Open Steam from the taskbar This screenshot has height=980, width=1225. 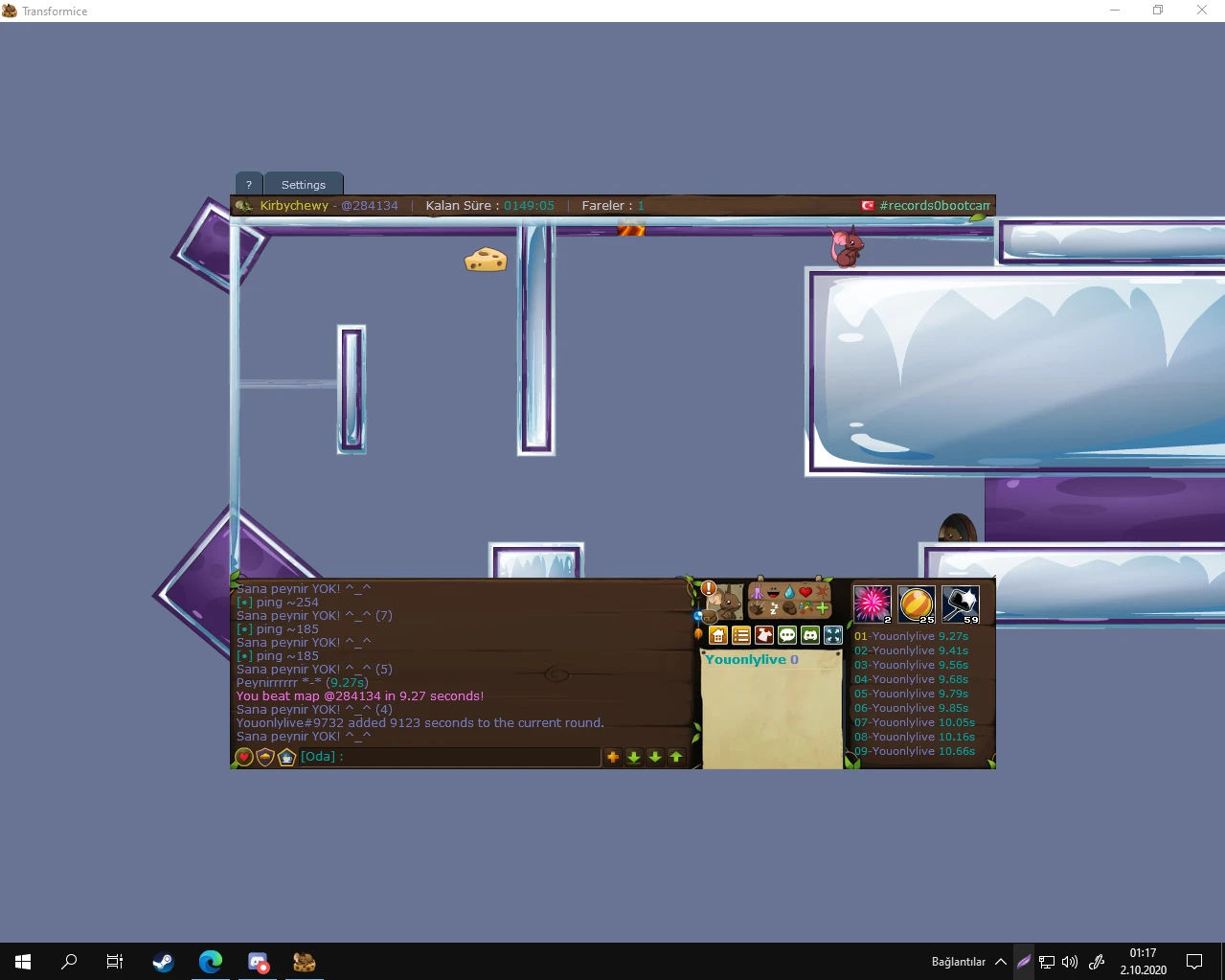click(163, 961)
